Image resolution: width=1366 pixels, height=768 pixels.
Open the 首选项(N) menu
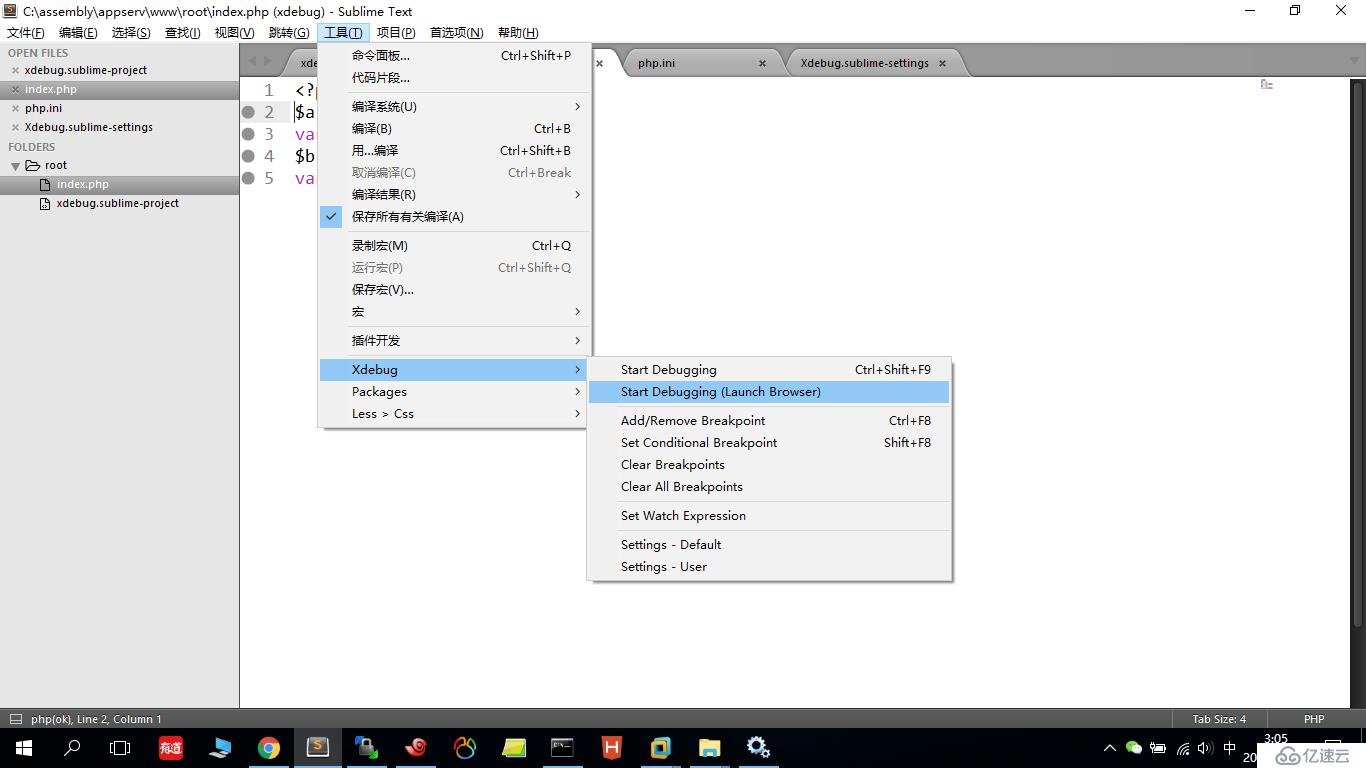(x=457, y=33)
